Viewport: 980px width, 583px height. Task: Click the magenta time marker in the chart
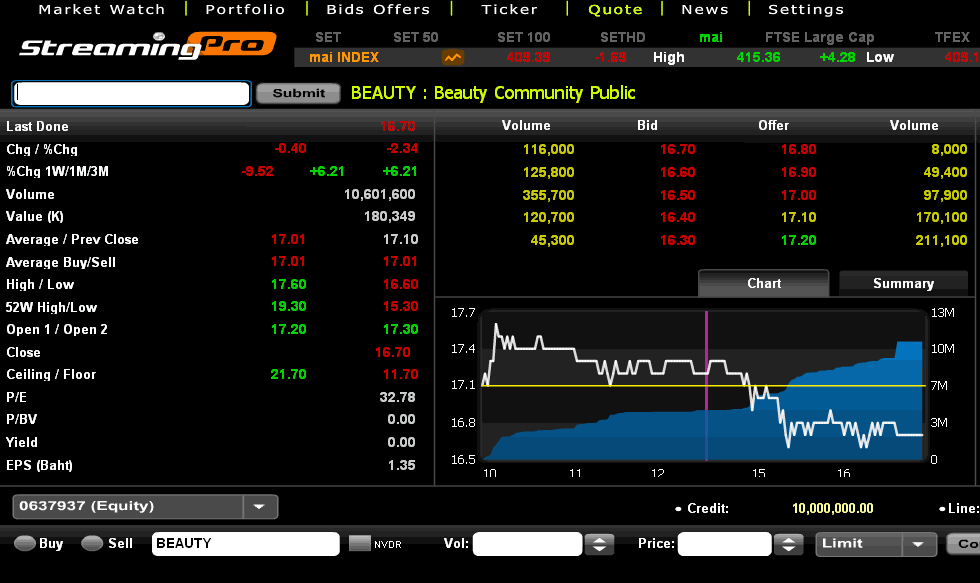coord(707,386)
